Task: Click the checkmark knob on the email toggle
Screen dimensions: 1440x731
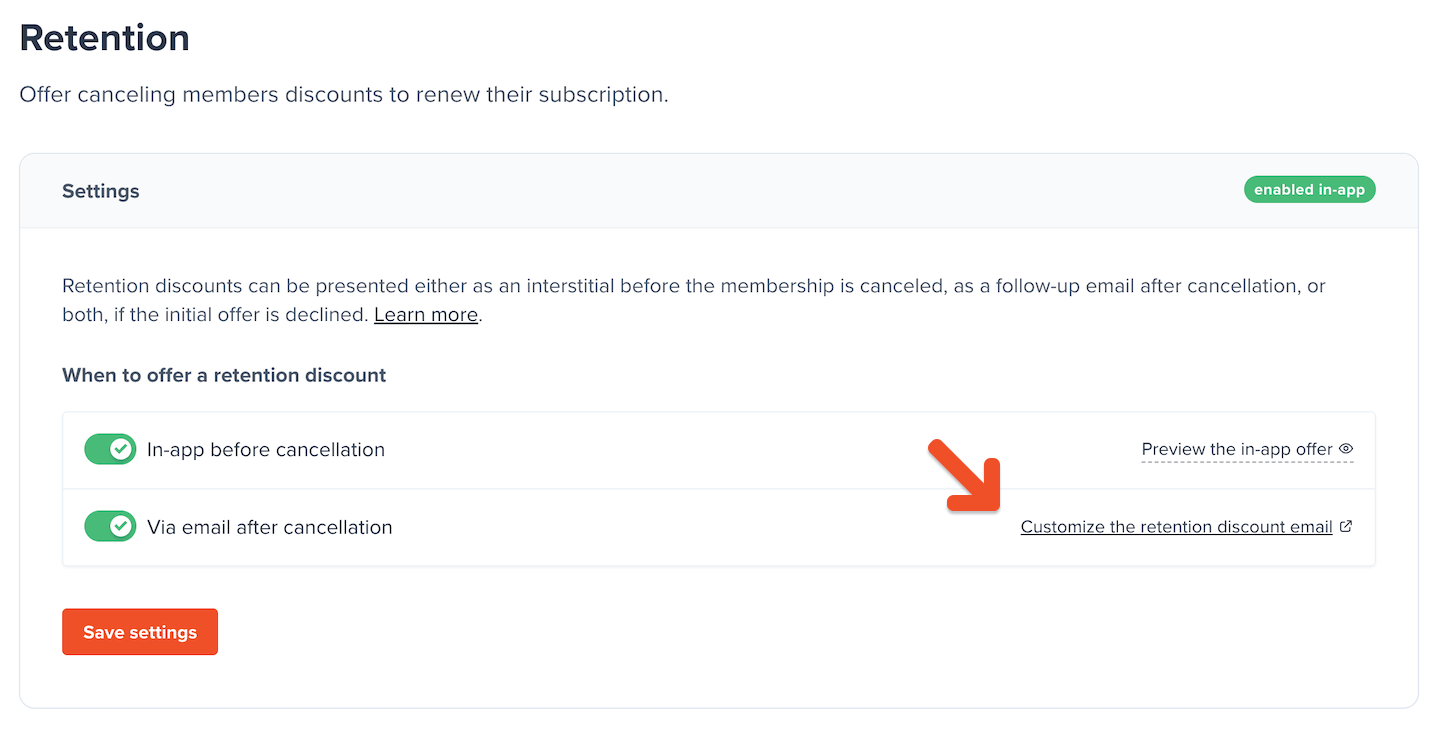Action: (122, 527)
